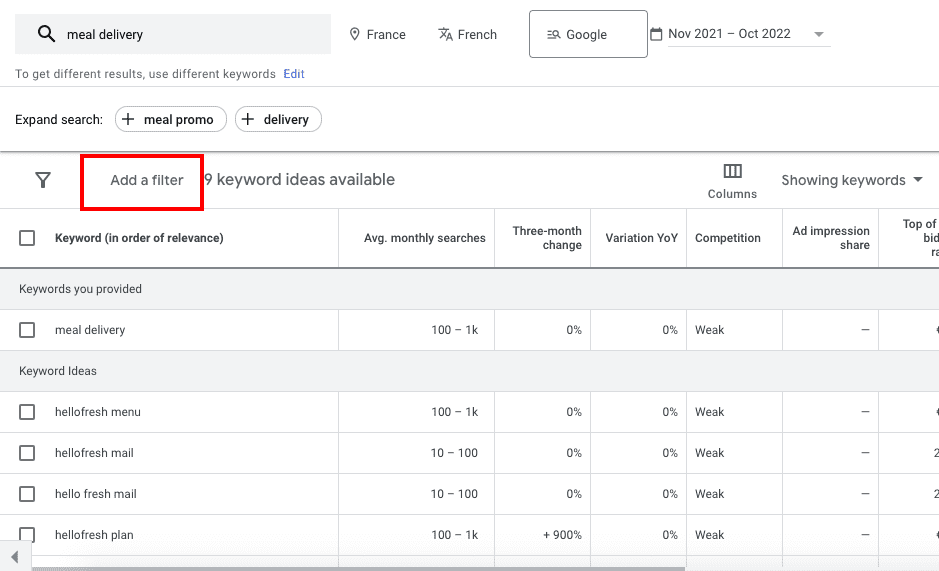Check the hellofresh plan row

27,534
